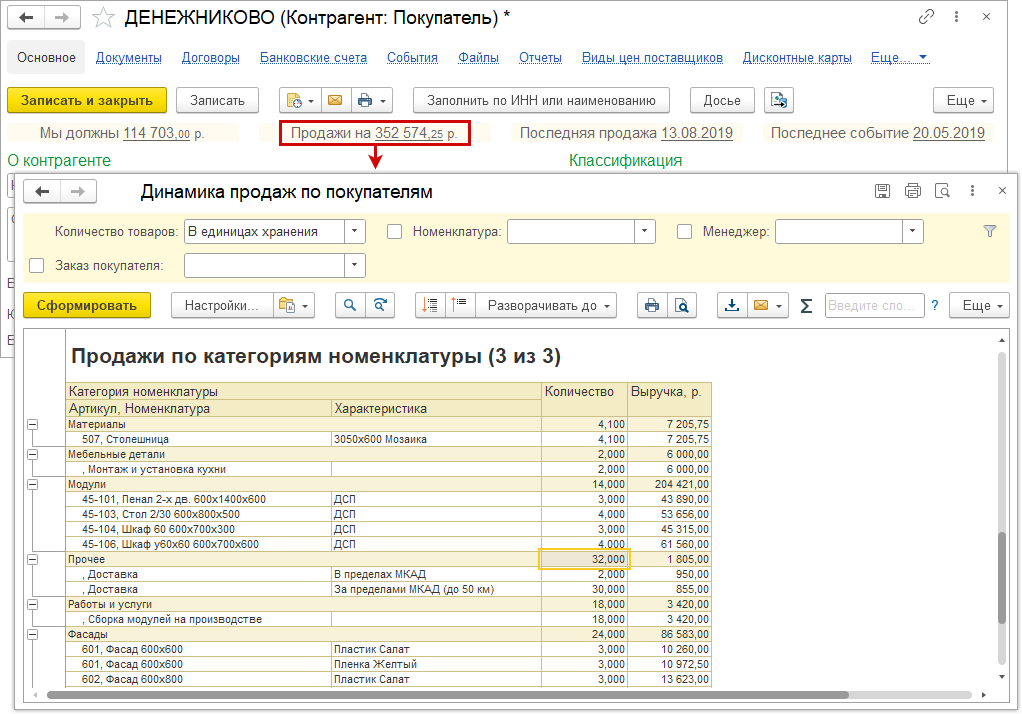
Task: Click the Сформировать button
Action: click(x=86, y=306)
